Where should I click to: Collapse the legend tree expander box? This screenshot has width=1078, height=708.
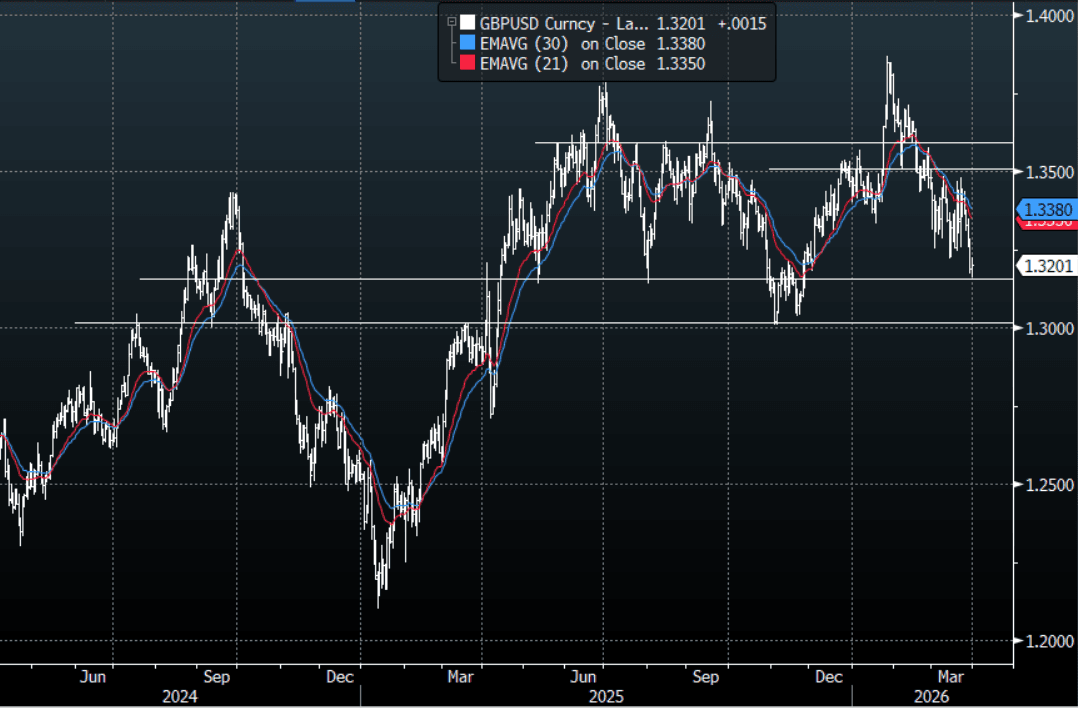point(451,23)
